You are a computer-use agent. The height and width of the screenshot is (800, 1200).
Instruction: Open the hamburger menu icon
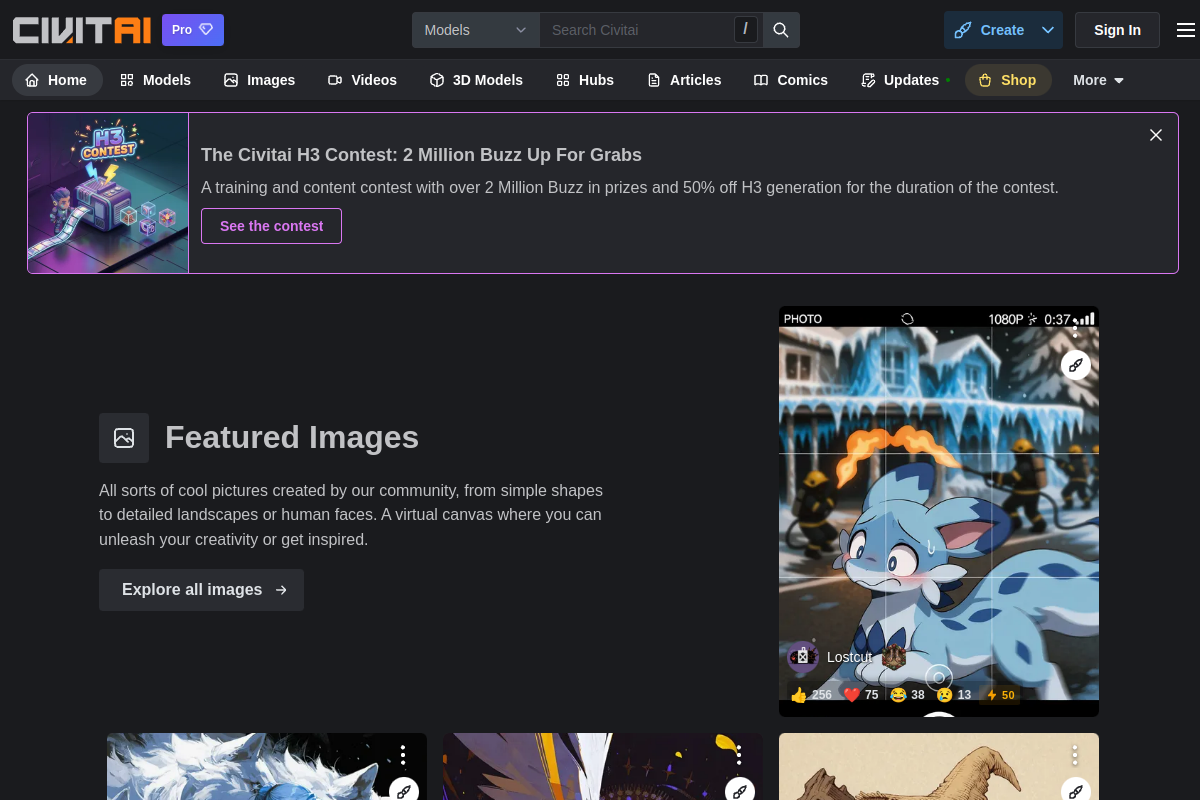[x=1185, y=30]
